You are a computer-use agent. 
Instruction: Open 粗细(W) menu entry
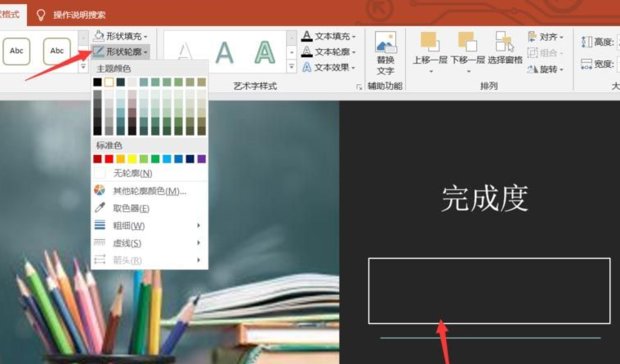point(149,226)
